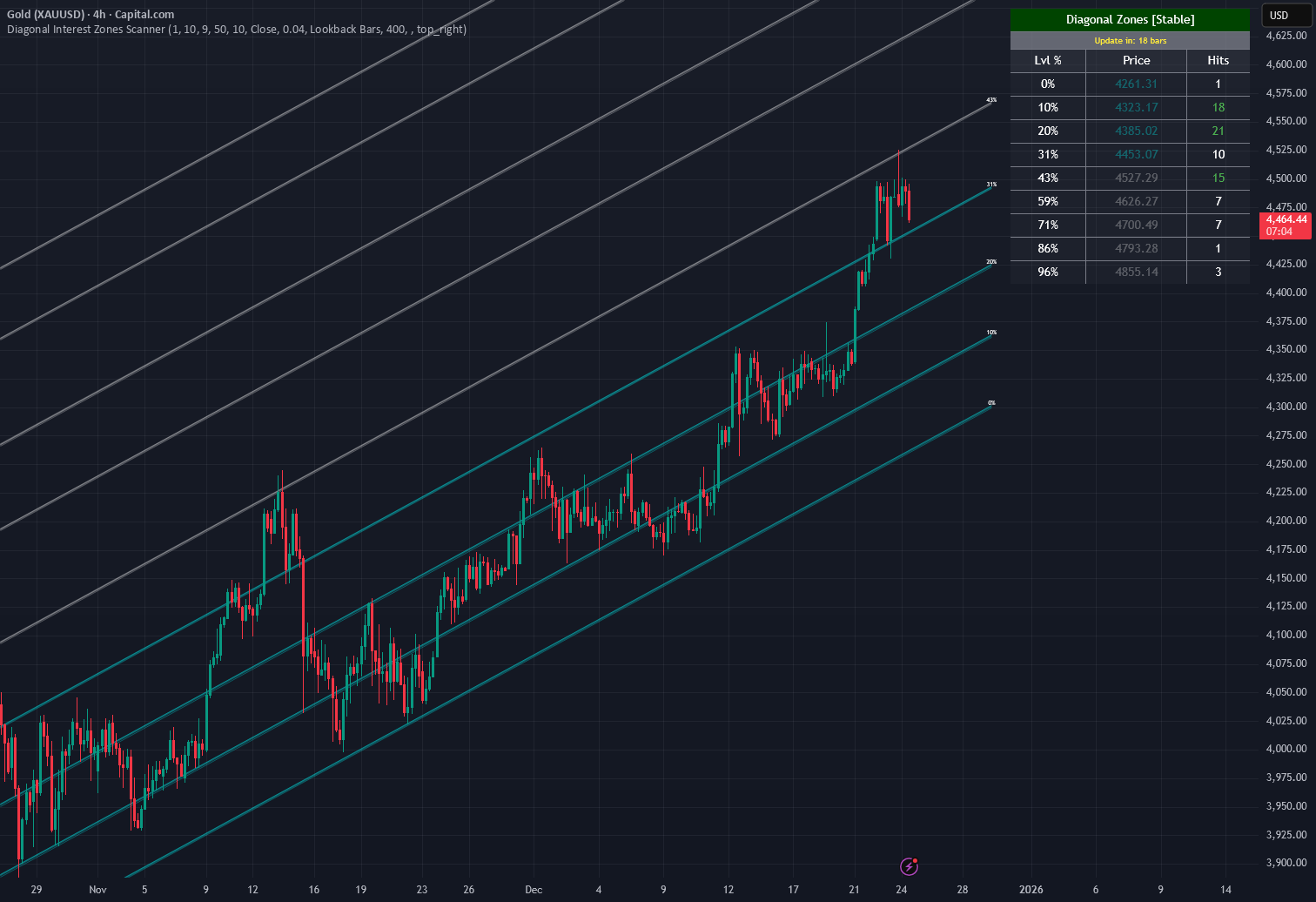
Task: Click the hits value 21 in the 20% row
Action: [1218, 131]
